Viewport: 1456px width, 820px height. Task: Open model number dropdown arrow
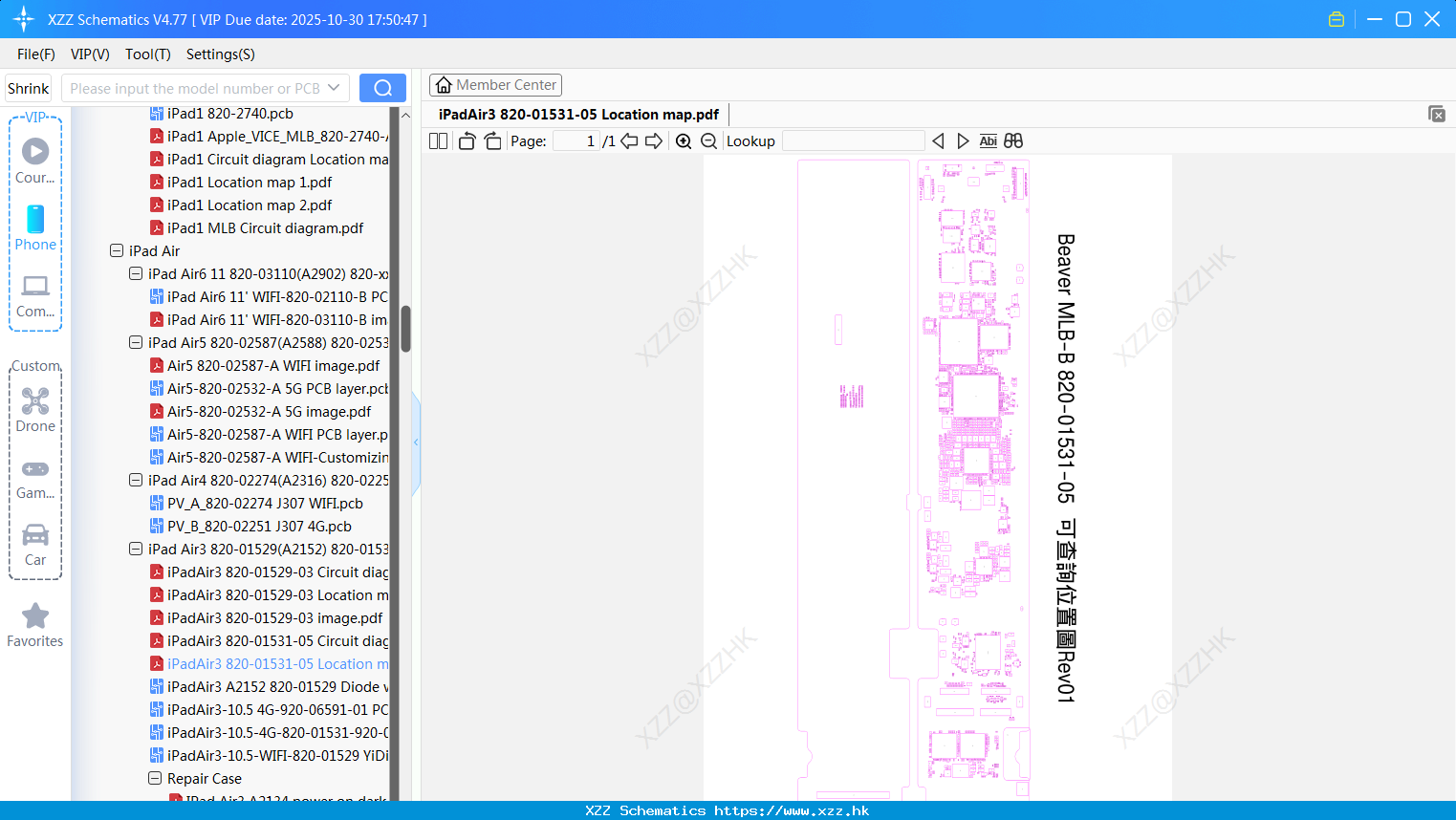pos(334,88)
